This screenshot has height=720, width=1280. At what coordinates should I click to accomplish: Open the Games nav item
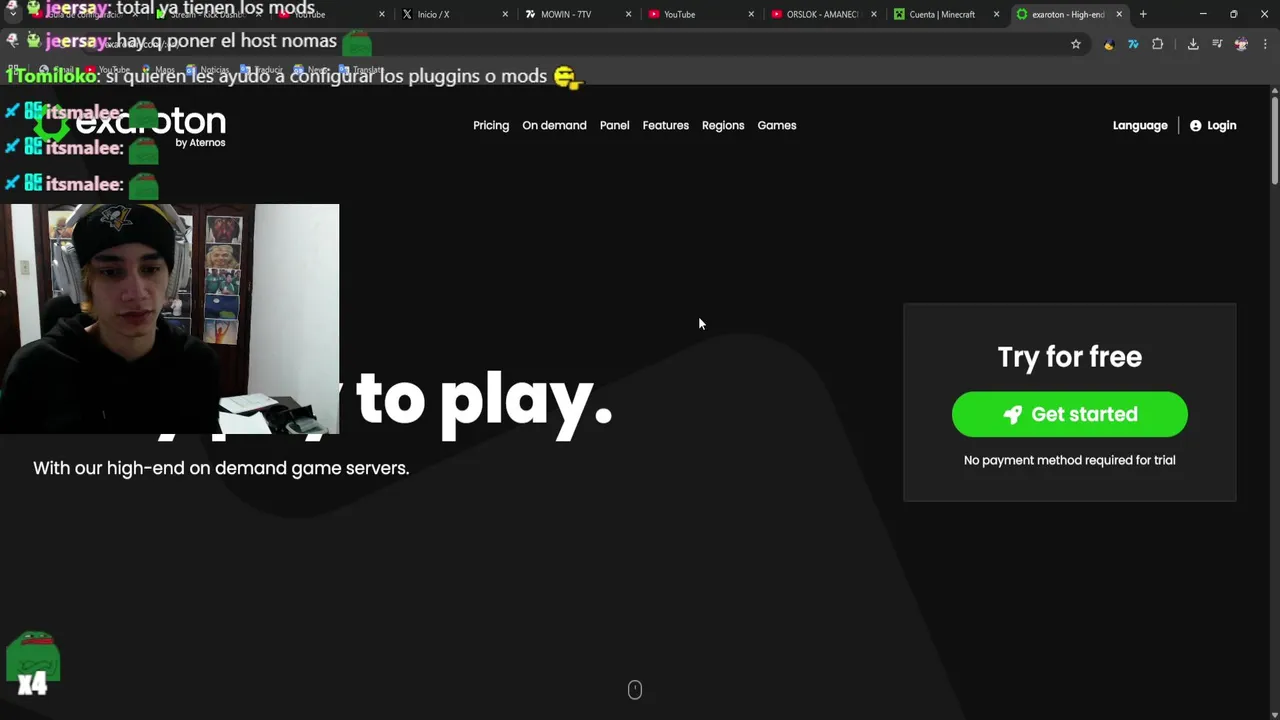(777, 125)
